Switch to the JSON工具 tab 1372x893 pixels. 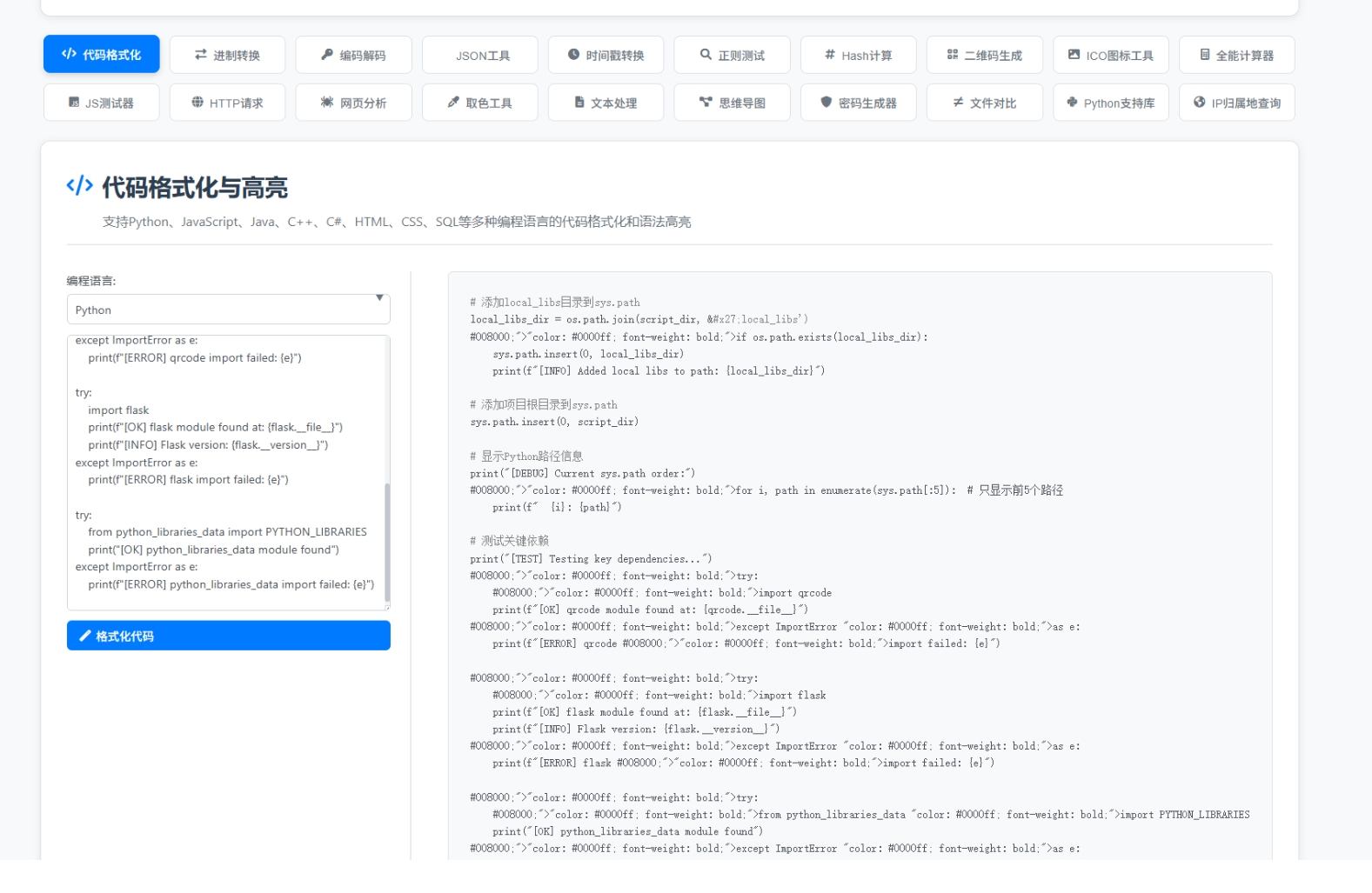480,55
